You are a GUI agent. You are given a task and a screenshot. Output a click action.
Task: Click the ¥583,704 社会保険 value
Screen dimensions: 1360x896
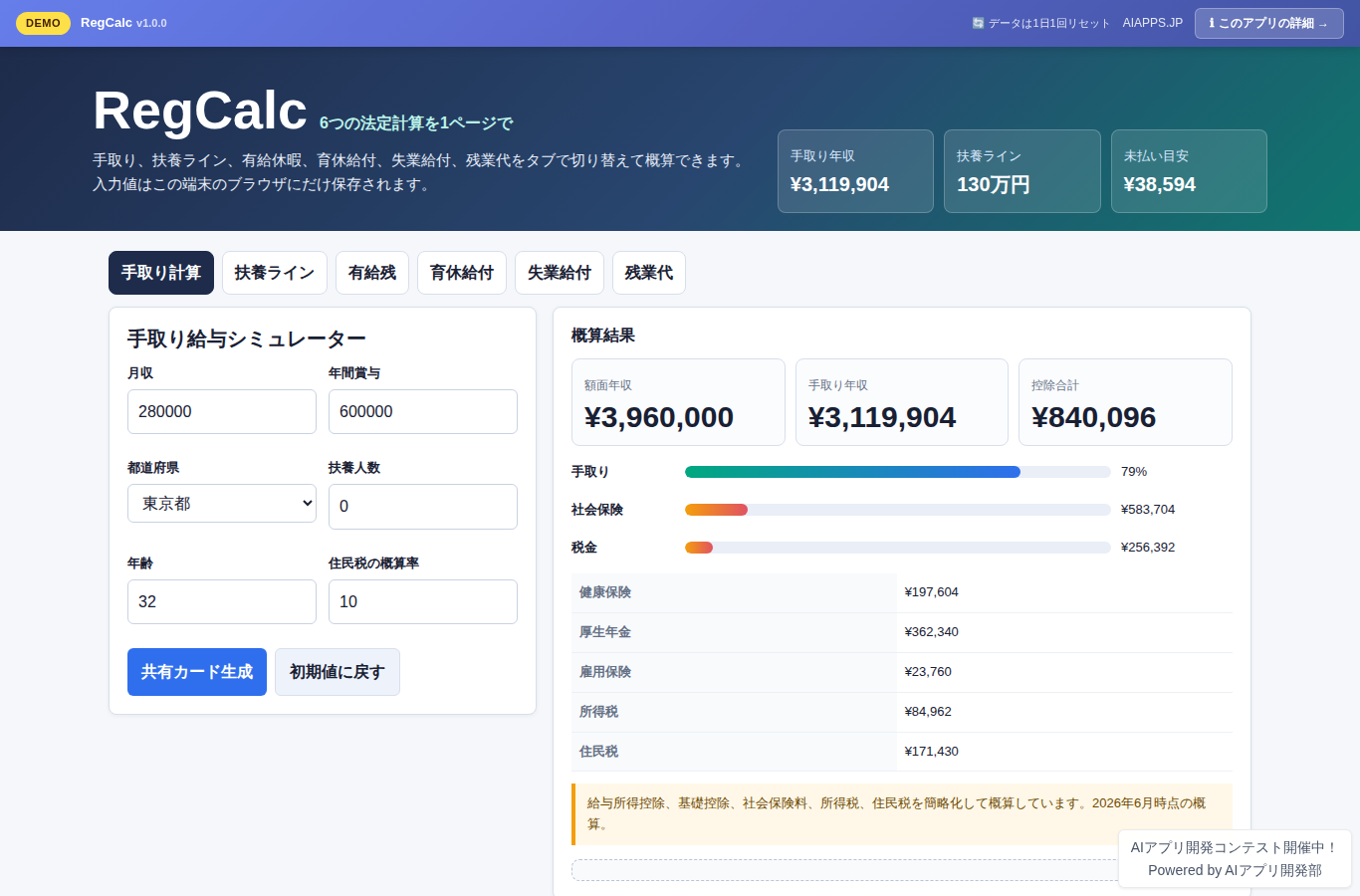click(1148, 510)
